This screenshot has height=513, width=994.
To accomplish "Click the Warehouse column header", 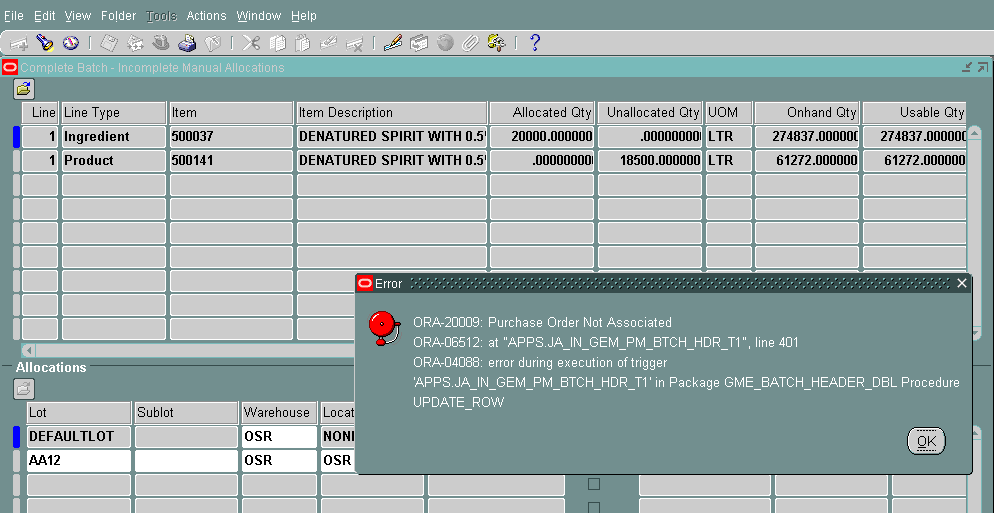I will pos(279,413).
